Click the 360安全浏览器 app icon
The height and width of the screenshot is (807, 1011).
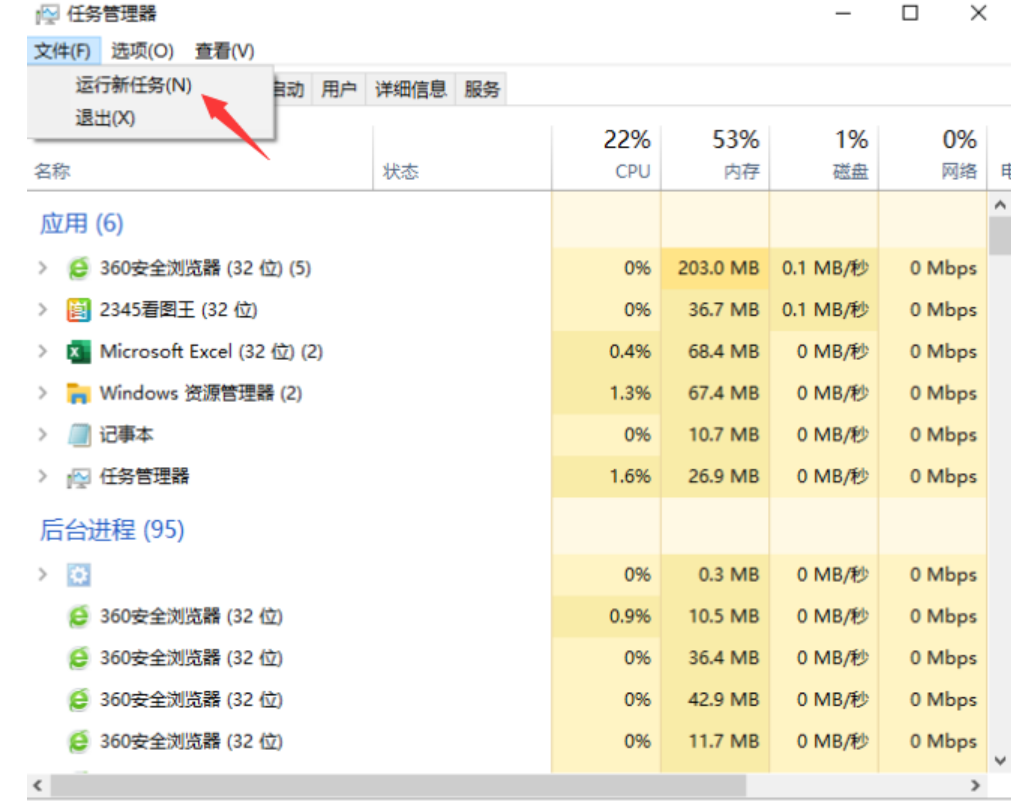point(78,268)
